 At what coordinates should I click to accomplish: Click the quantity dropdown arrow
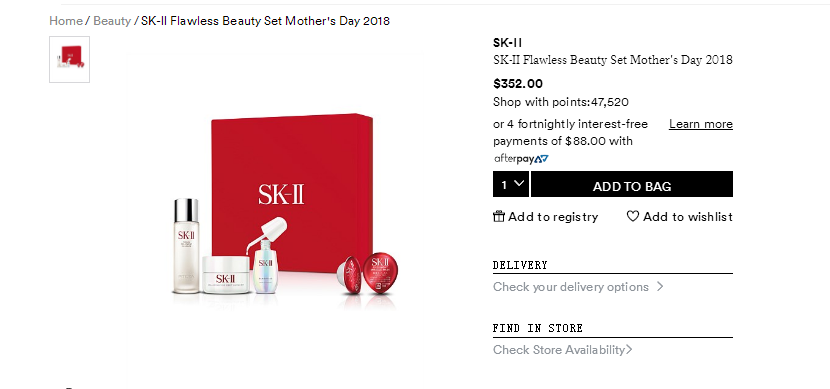click(x=519, y=183)
